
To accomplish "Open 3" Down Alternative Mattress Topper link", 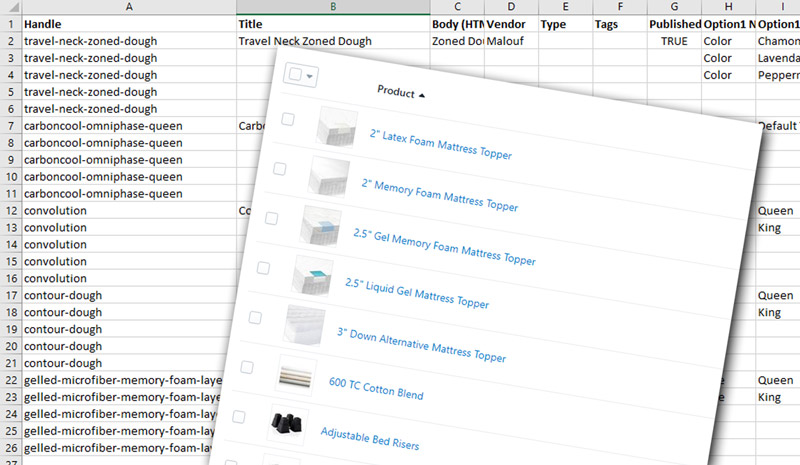I will pos(421,345).
